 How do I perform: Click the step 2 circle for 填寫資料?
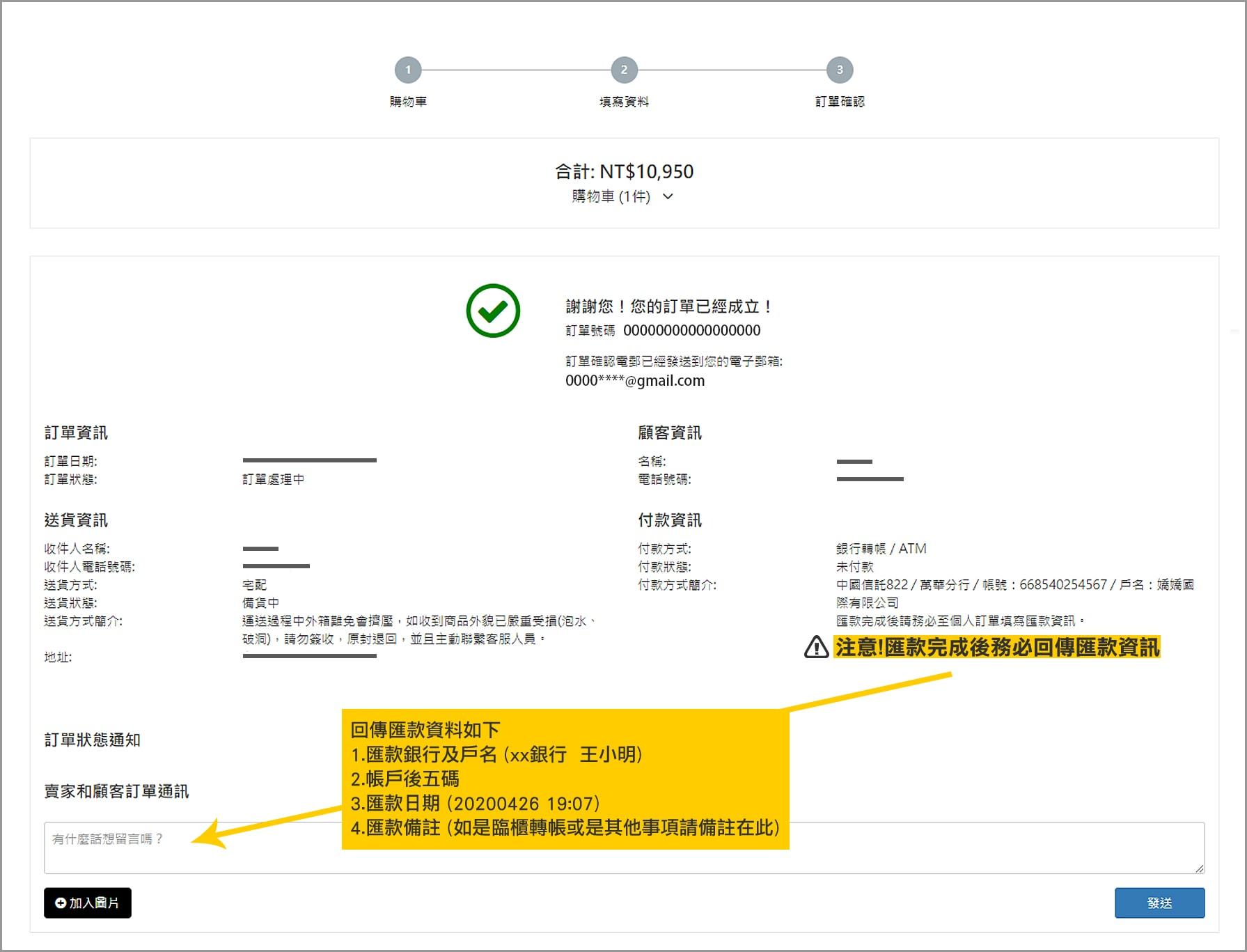pos(624,70)
